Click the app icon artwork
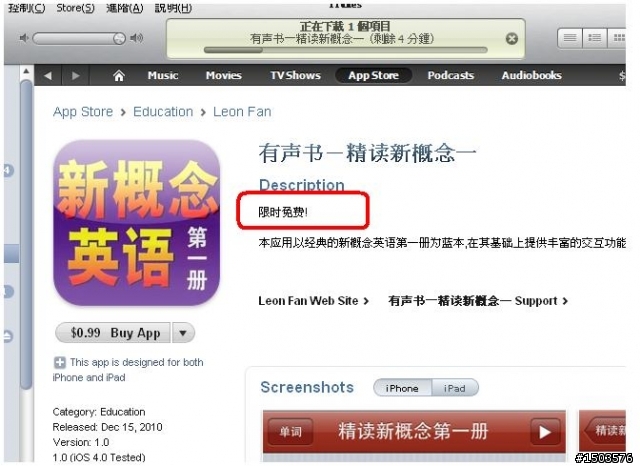This screenshot has height=466, width=640. click(136, 223)
